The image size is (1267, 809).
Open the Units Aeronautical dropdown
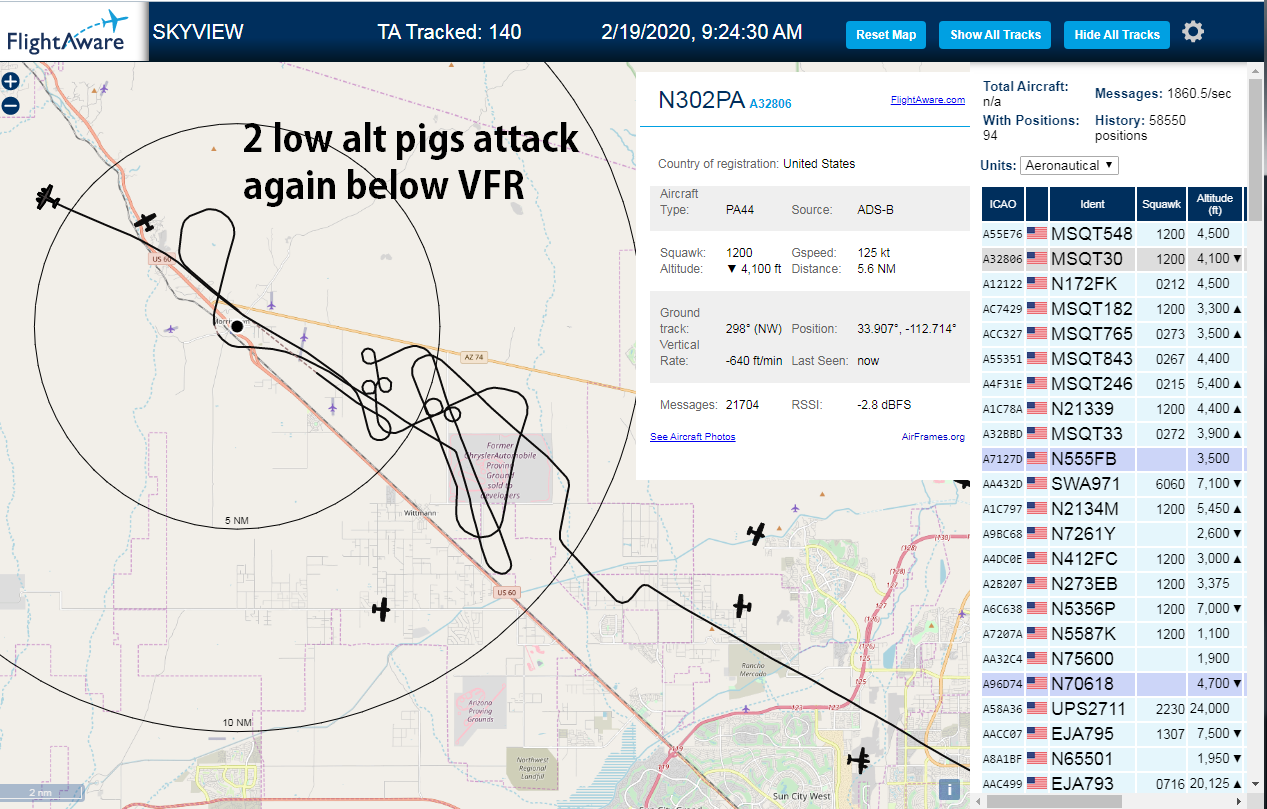[1069, 165]
